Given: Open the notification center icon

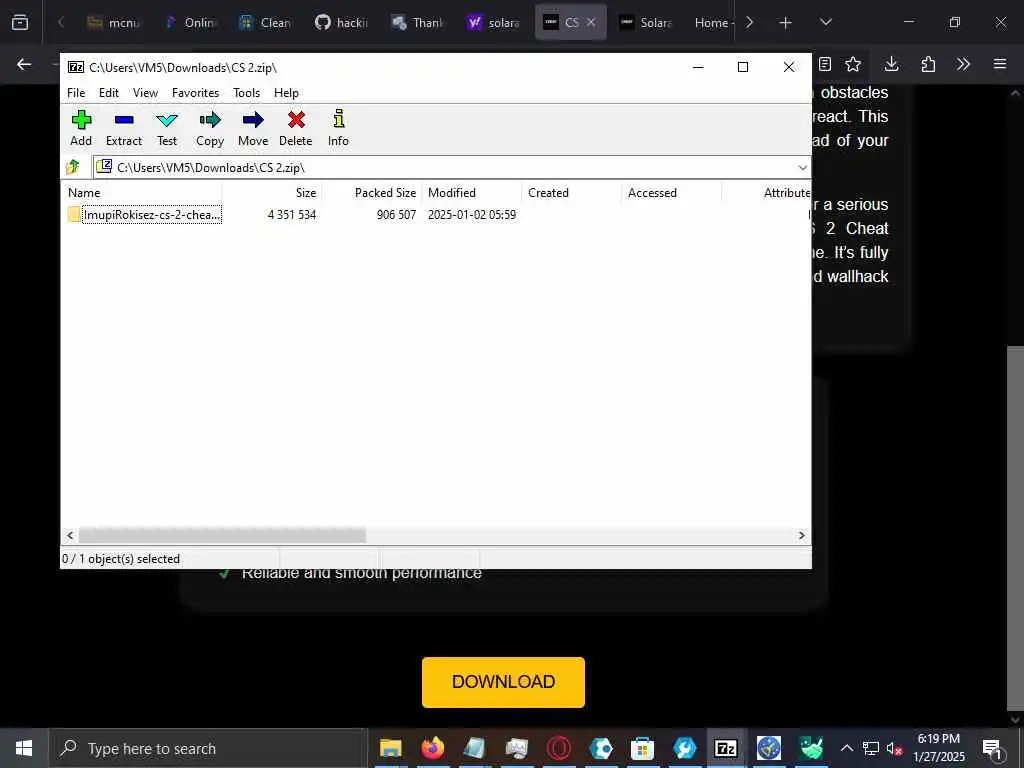Looking at the screenshot, I should 993,748.
